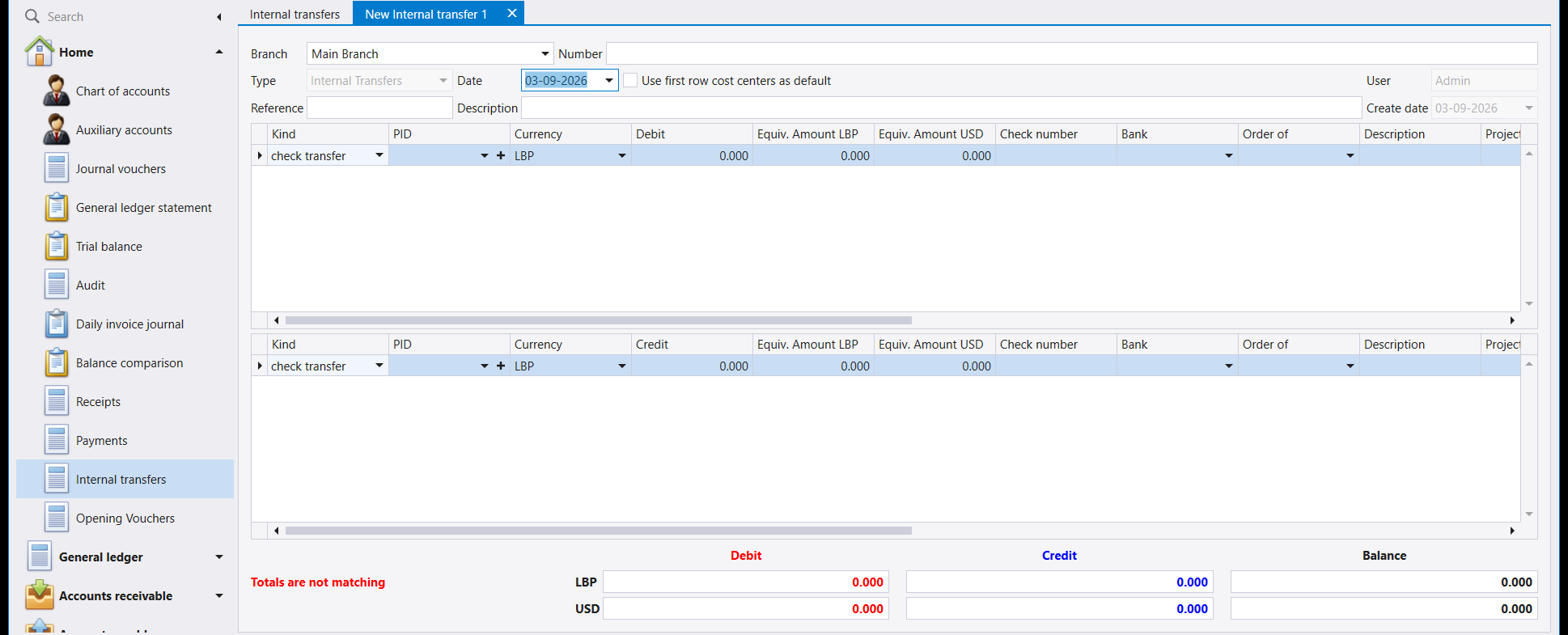Click the Daily invoice journal icon

coord(57,324)
